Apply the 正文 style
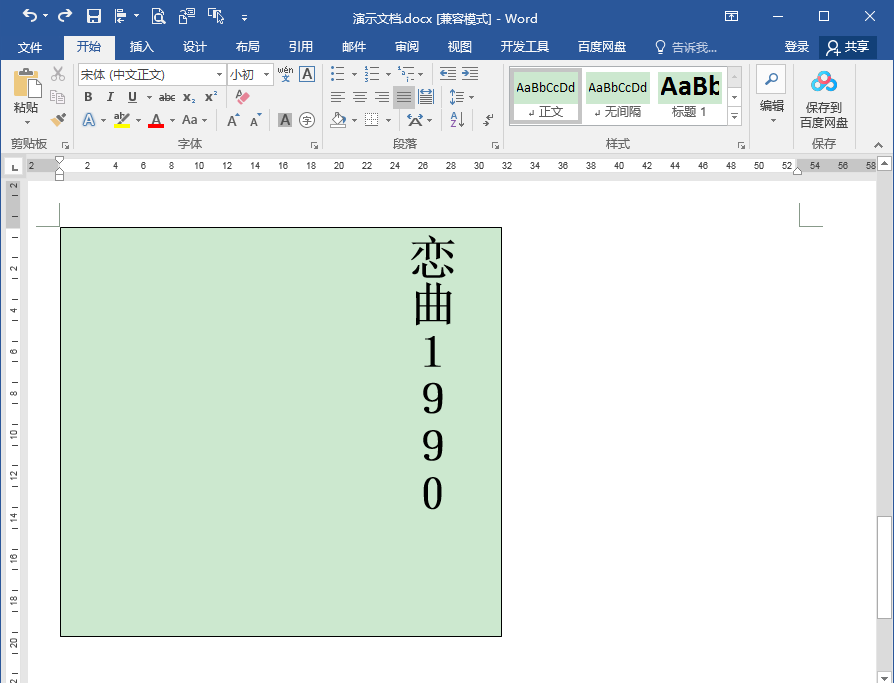 click(546, 96)
